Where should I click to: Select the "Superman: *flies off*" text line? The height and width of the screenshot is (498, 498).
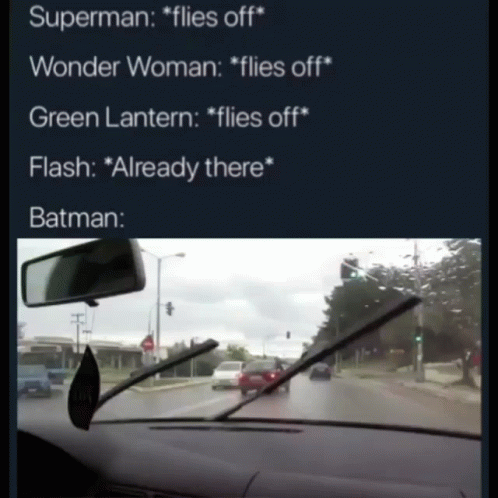coord(147,17)
